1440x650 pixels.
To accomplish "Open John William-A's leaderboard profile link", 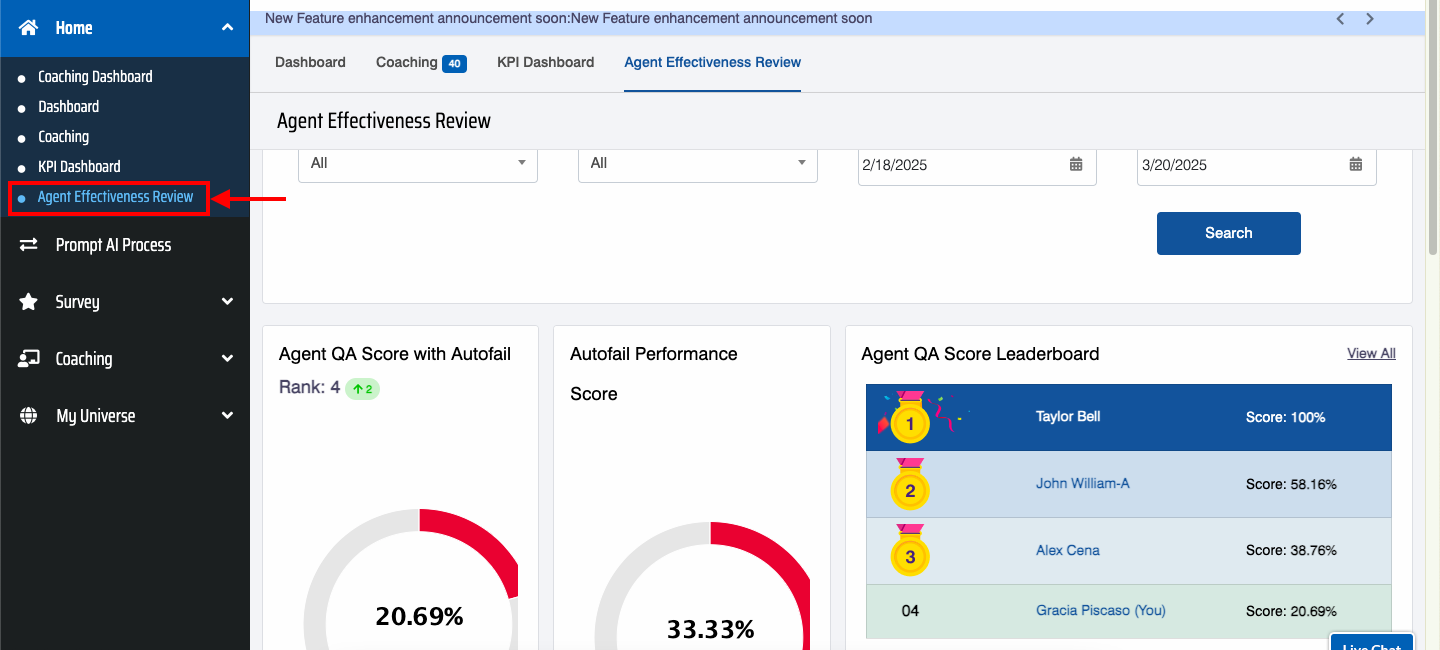I will click(1082, 484).
